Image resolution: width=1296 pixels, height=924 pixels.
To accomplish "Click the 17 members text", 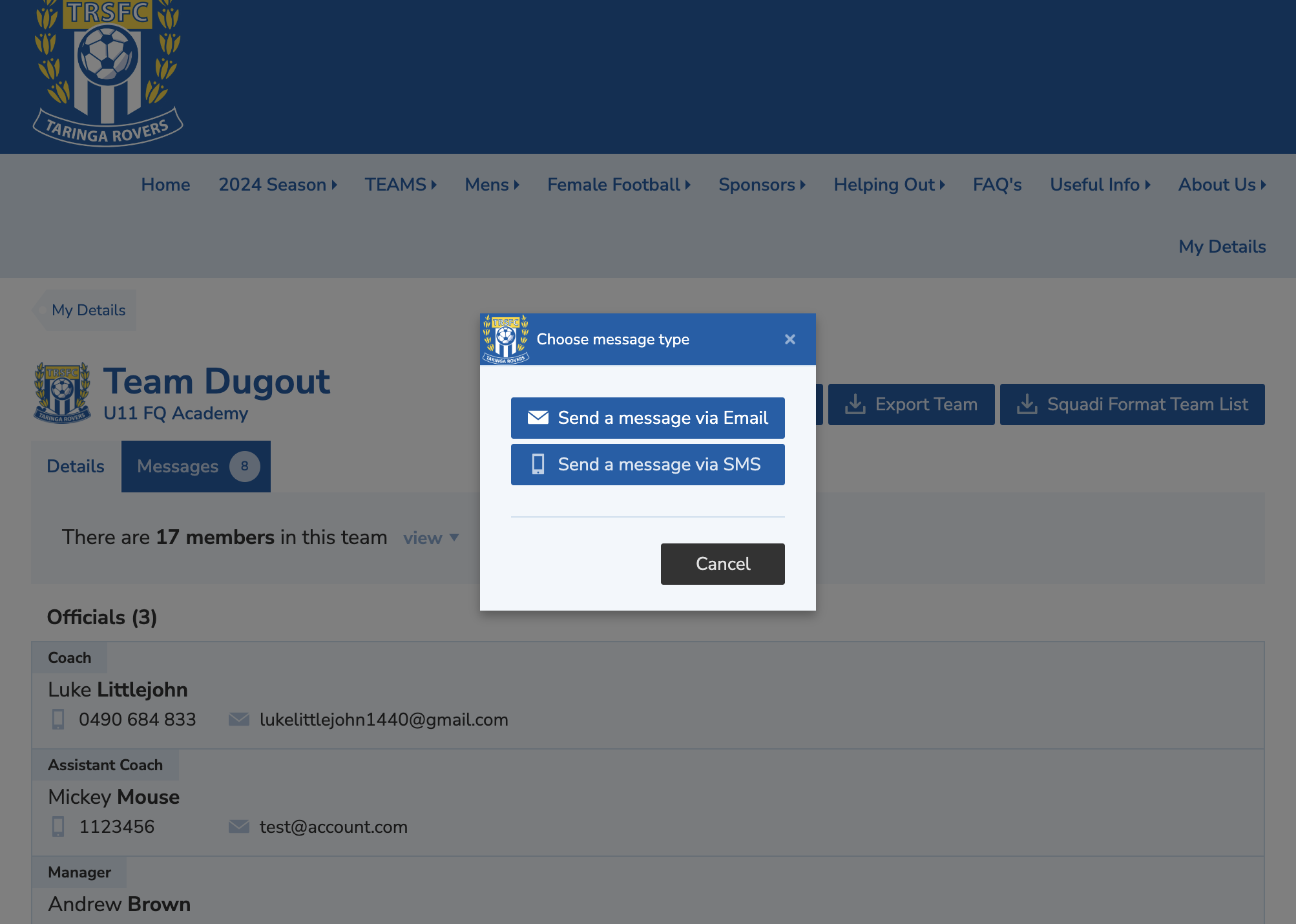I will (215, 538).
